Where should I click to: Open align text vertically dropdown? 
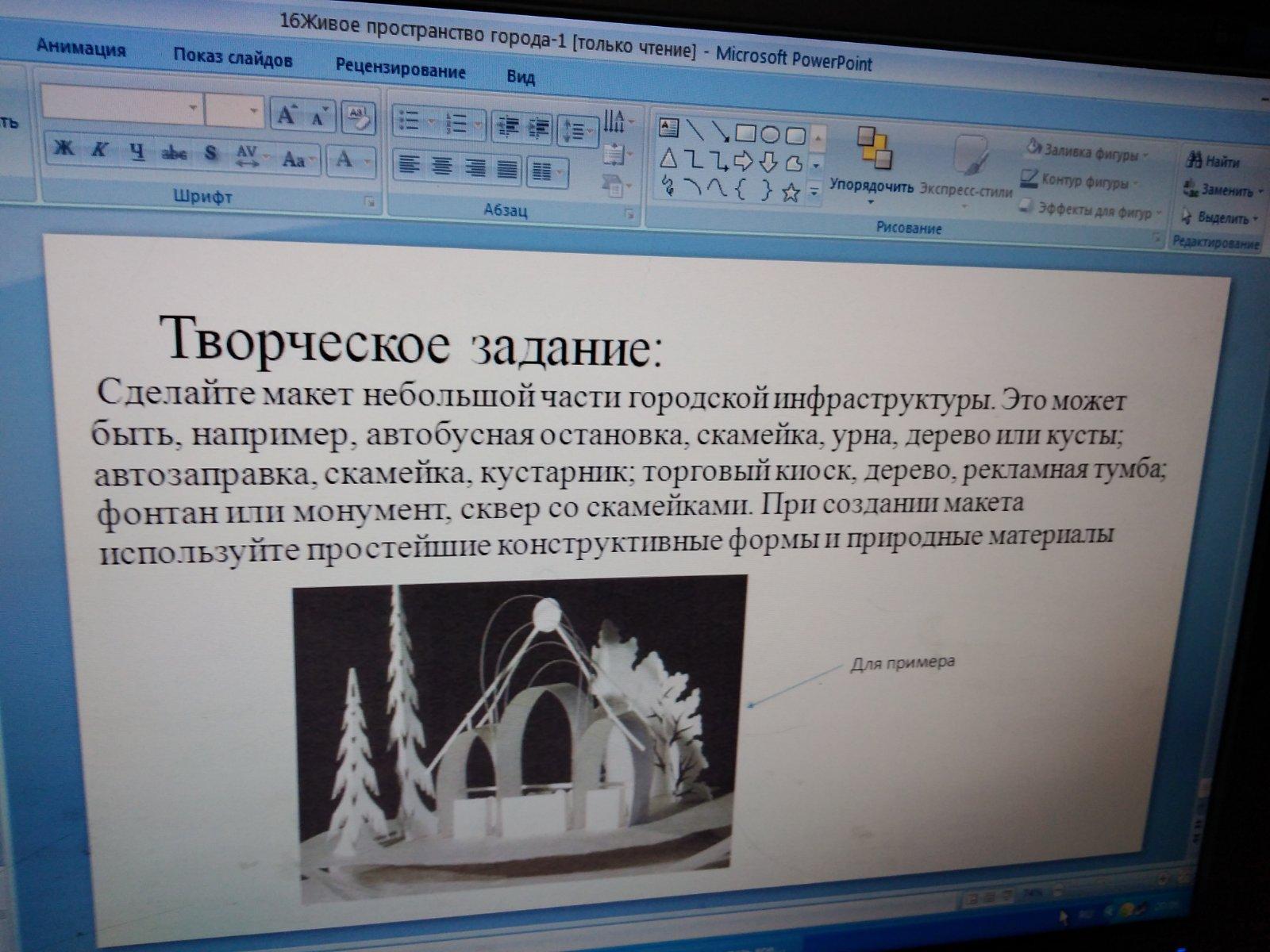618,153
